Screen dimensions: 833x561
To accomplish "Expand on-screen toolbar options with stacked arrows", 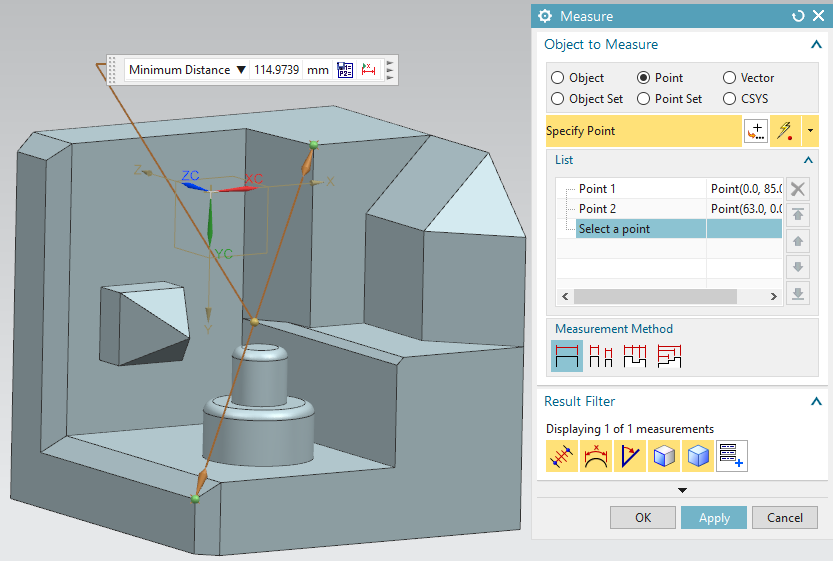I will (x=390, y=70).
